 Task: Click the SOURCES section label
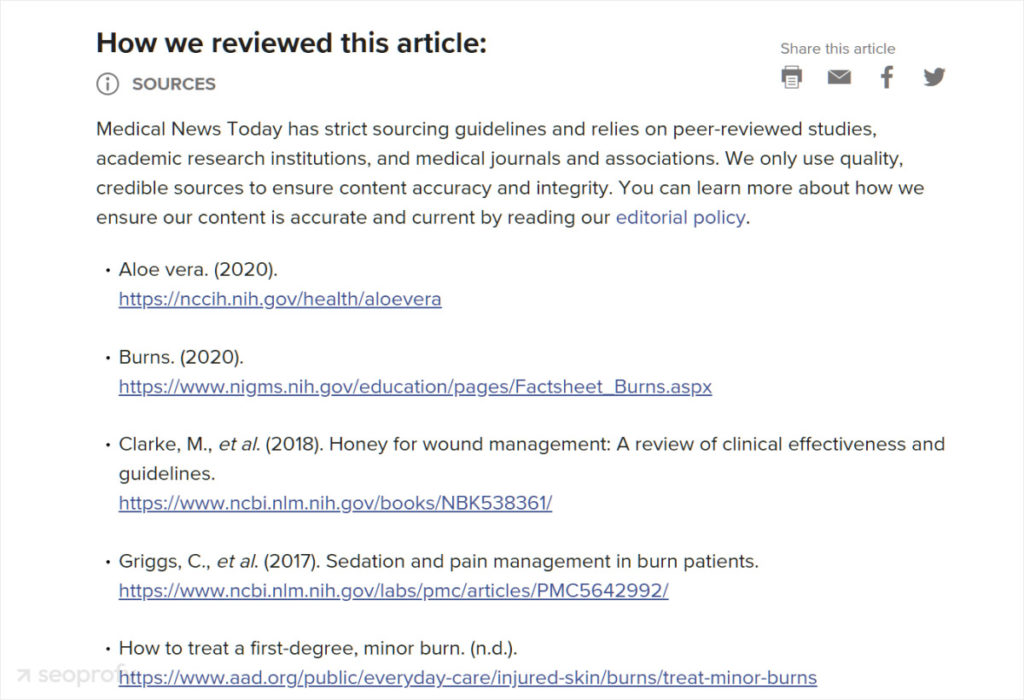pos(174,84)
